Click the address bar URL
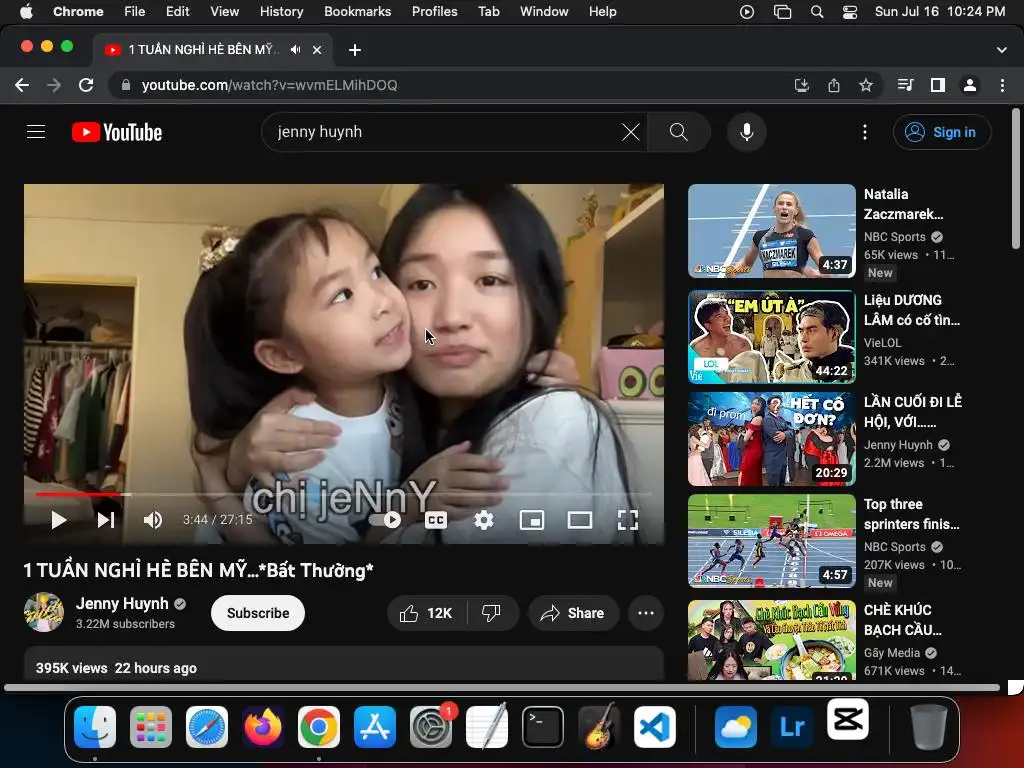This screenshot has width=1024, height=768. (x=269, y=85)
